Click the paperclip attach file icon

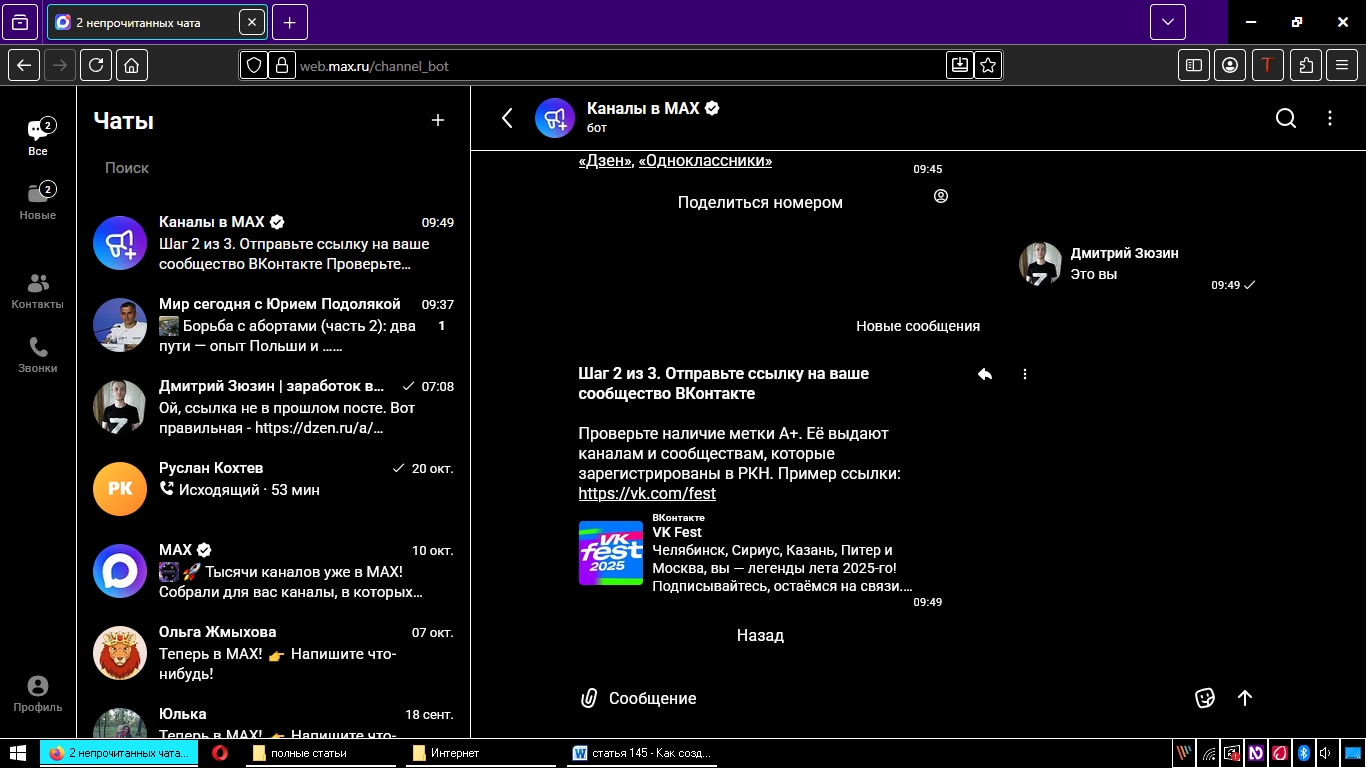click(589, 698)
